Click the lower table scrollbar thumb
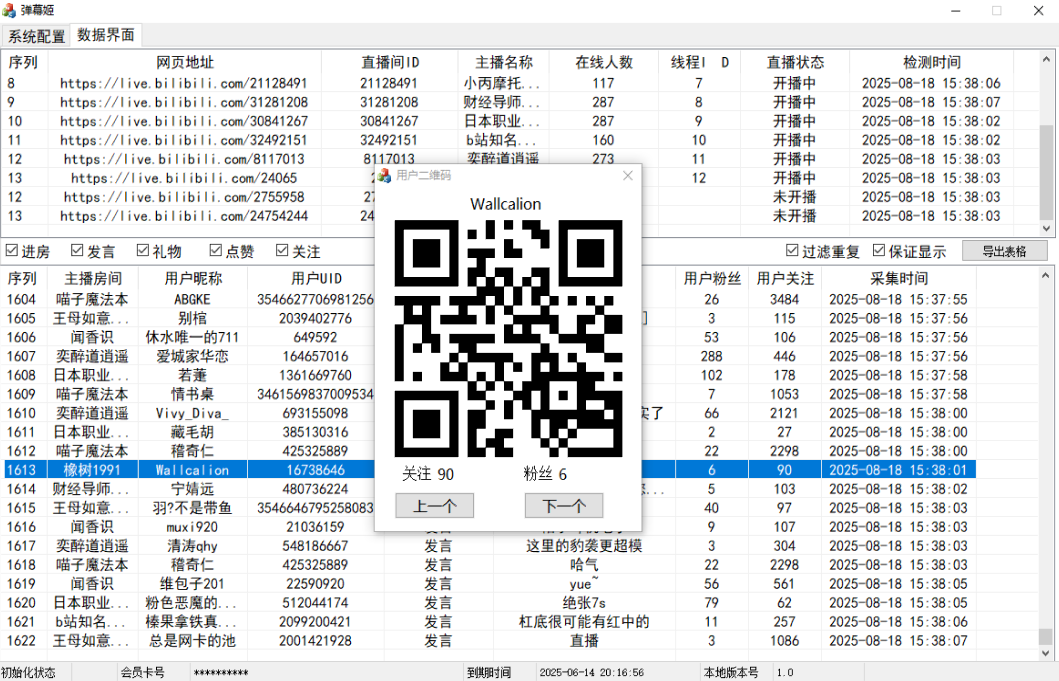The height and width of the screenshot is (681, 1059). coord(1045,636)
